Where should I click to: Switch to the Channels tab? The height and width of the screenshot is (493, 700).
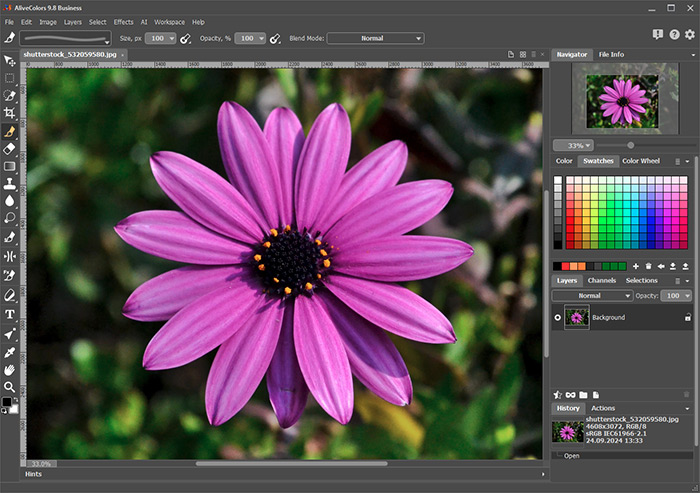[601, 280]
